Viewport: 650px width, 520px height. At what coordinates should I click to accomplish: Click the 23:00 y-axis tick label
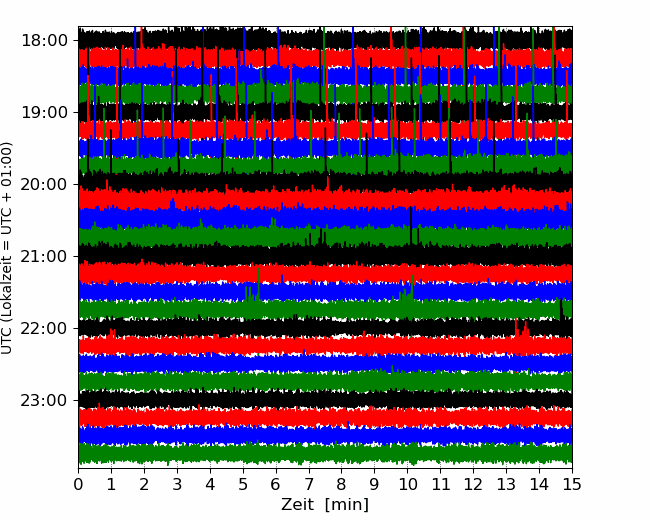(44, 401)
